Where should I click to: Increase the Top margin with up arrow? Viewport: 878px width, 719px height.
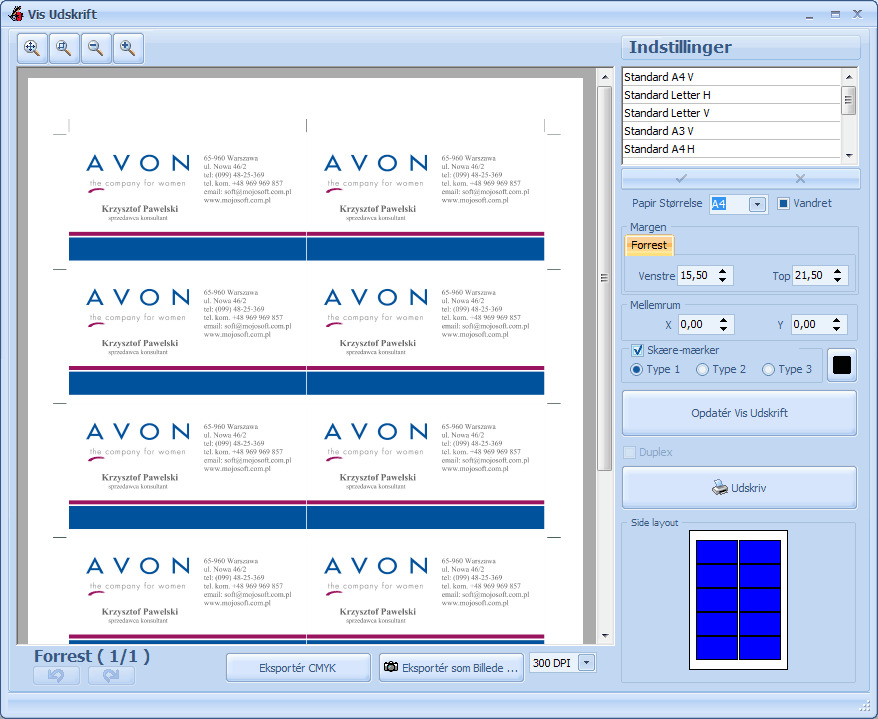pyautogui.click(x=838, y=272)
